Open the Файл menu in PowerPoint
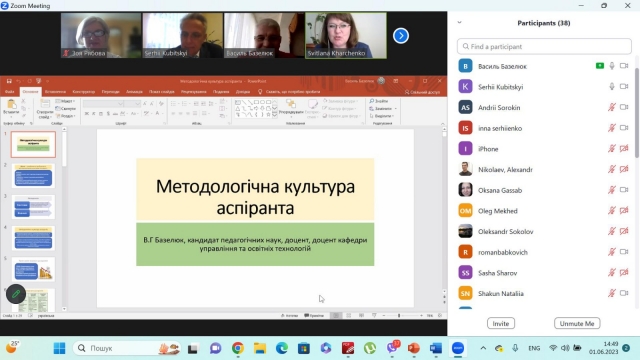640x360 pixels. pyautogui.click(x=10, y=92)
